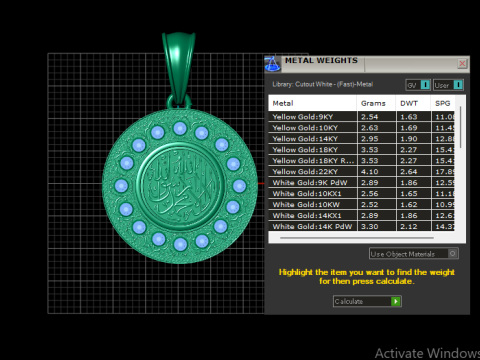Screen dimensions: 480x360
Task: Toggle Use Object Materials option
Action: [414, 254]
